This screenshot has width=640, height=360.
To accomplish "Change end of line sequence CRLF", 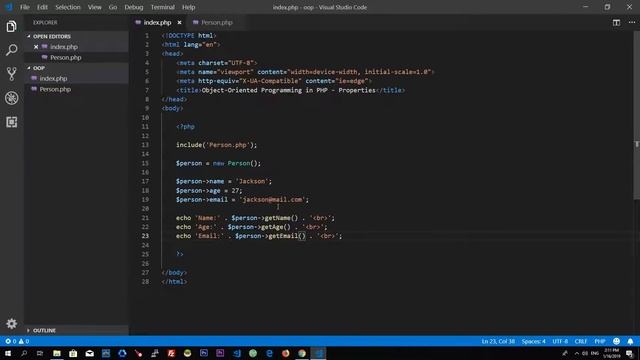I will 581,341.
